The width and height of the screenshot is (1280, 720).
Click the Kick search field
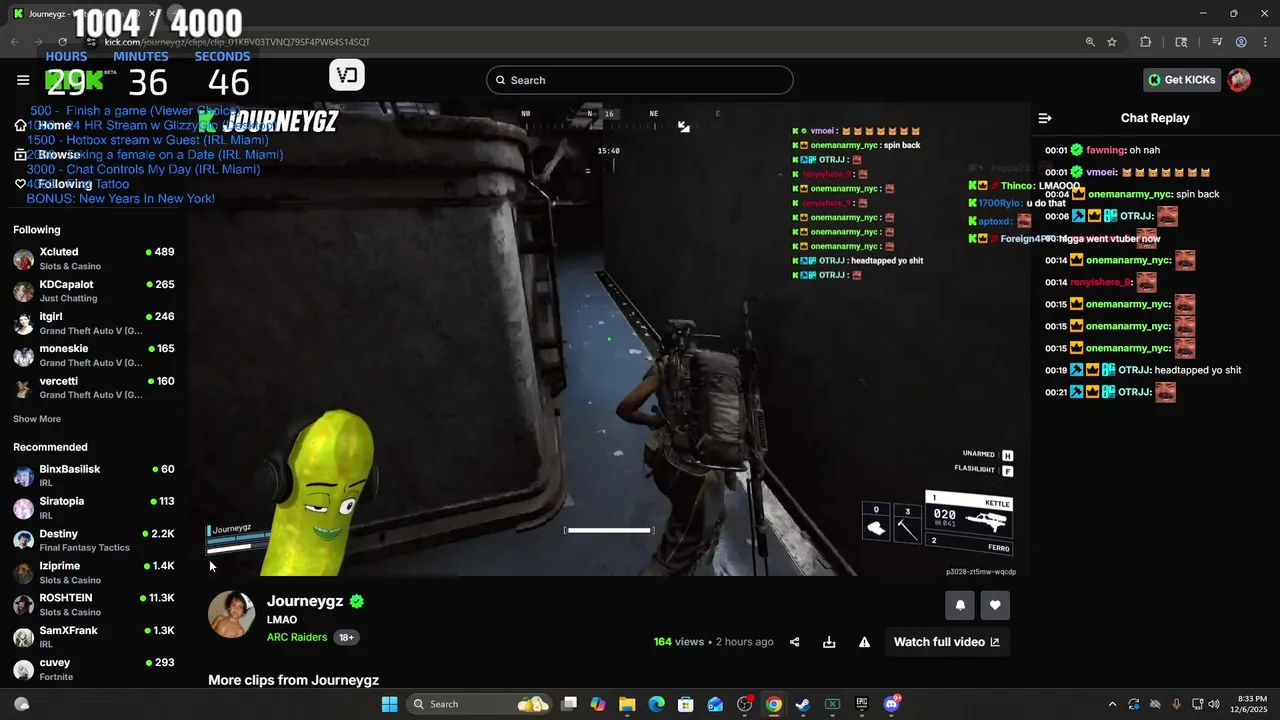click(640, 80)
